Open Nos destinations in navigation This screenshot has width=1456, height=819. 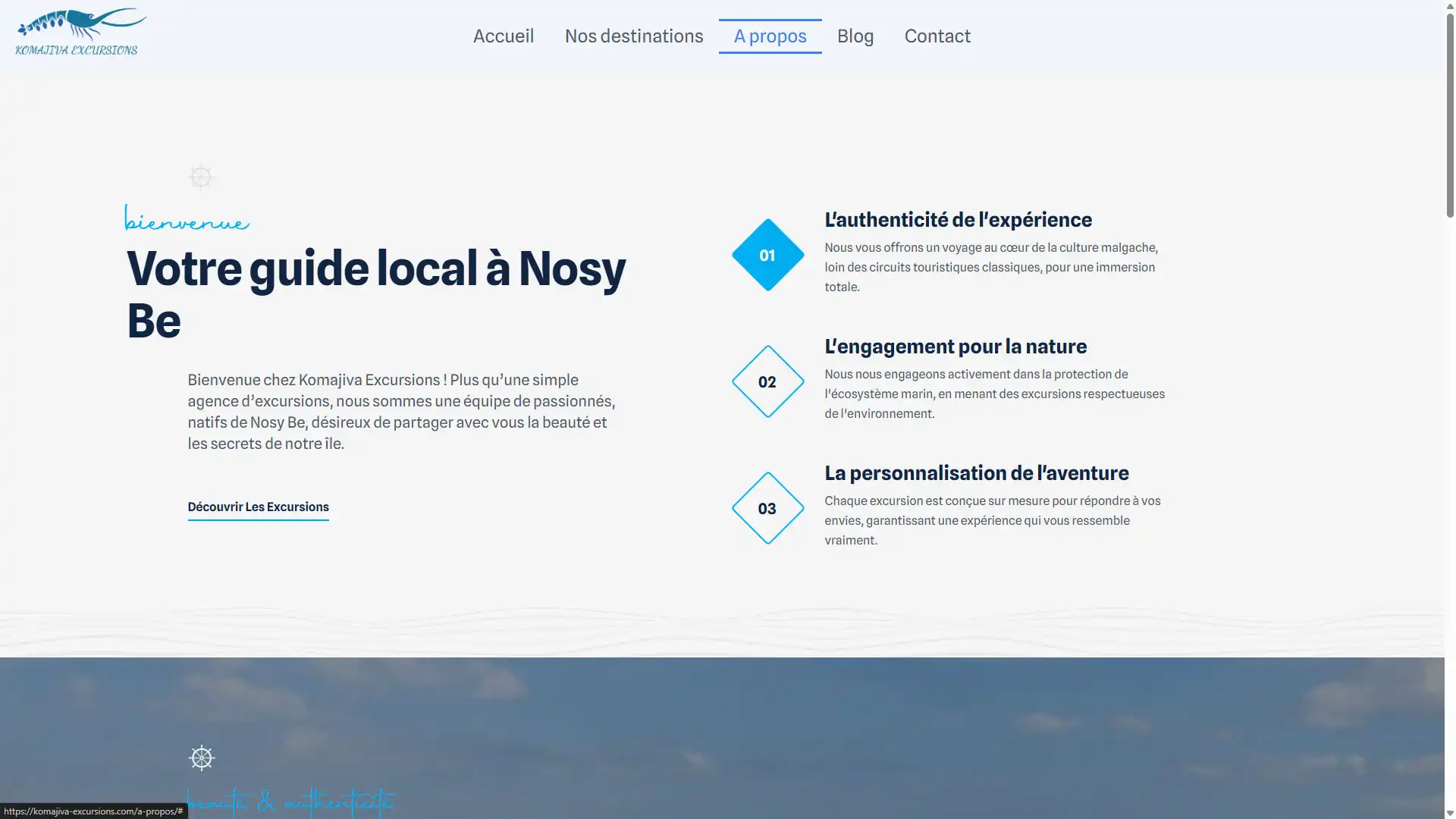(x=634, y=36)
